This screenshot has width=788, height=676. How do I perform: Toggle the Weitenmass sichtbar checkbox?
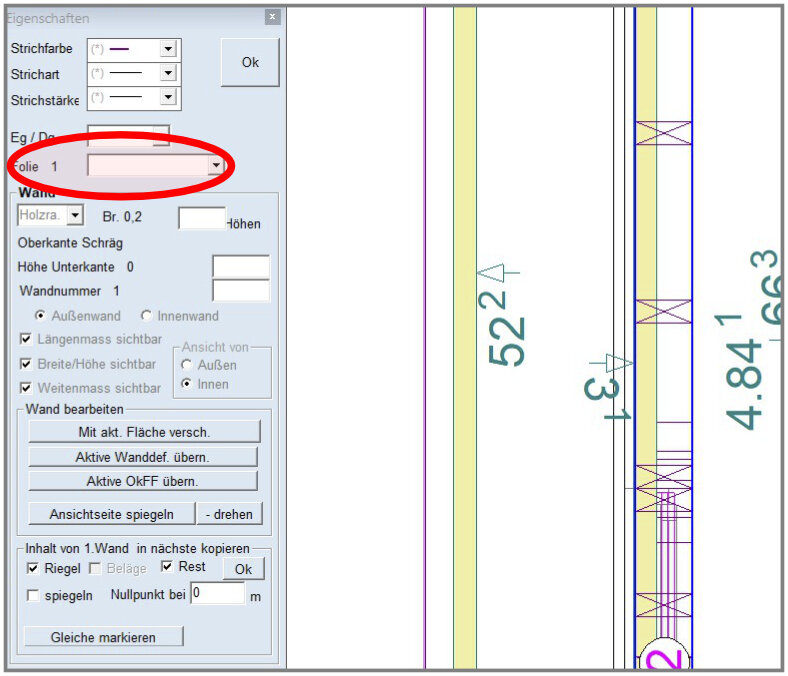click(x=26, y=388)
